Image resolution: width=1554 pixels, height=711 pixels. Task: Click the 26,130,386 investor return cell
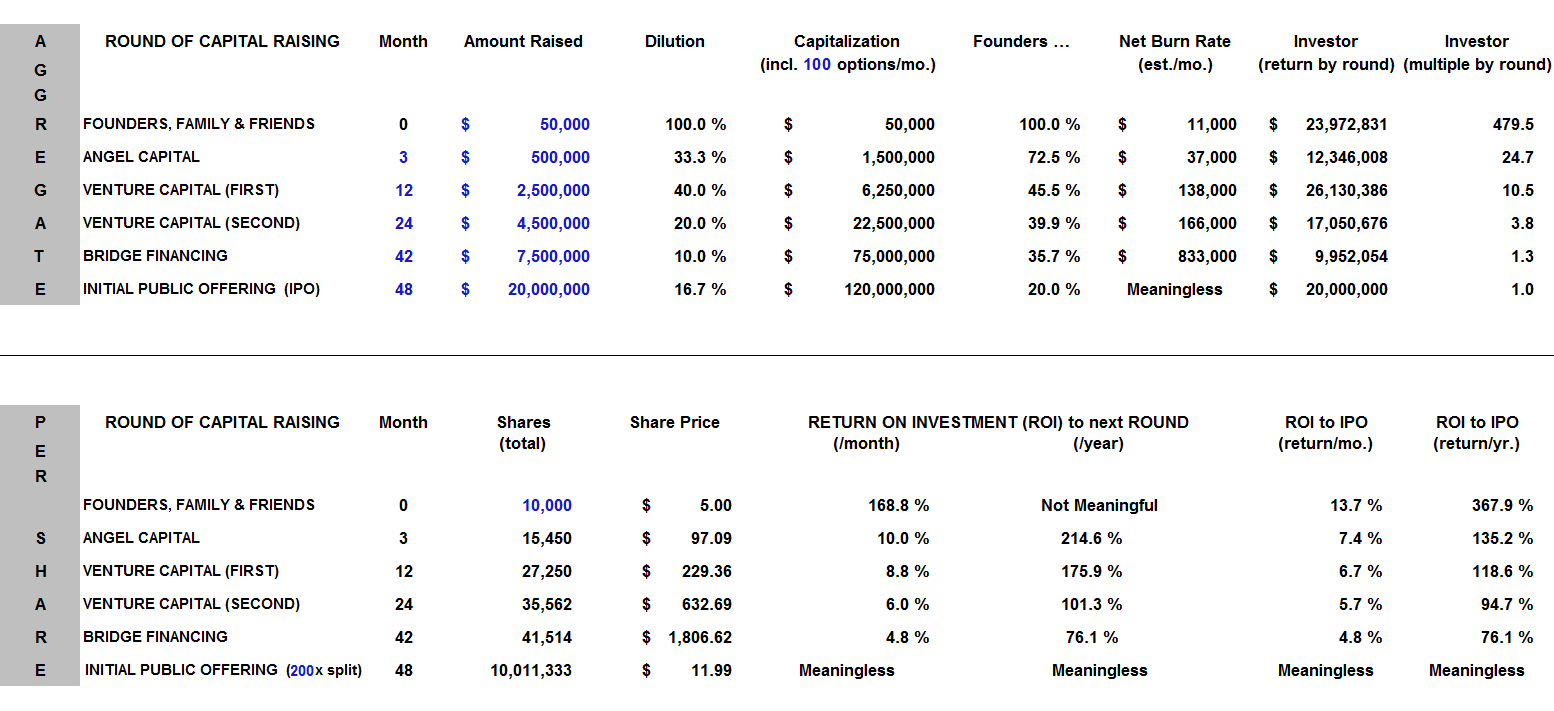click(x=1346, y=190)
